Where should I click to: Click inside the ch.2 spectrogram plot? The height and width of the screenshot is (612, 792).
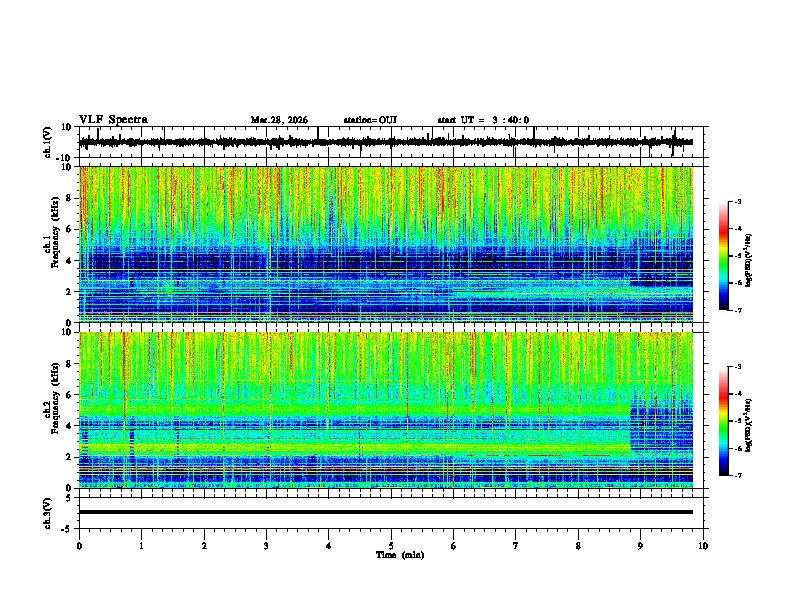pos(386,410)
